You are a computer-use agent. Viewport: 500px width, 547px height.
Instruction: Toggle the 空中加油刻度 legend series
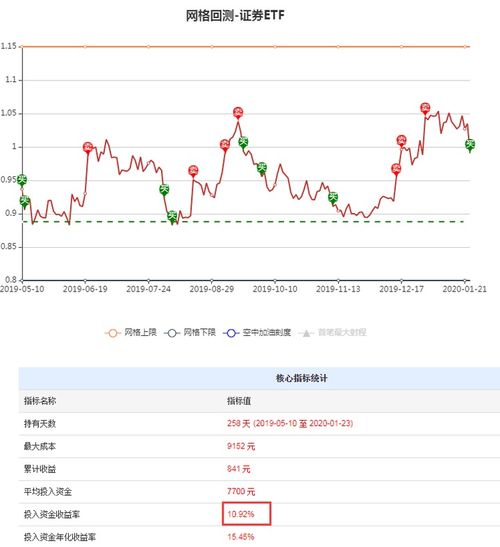point(257,332)
